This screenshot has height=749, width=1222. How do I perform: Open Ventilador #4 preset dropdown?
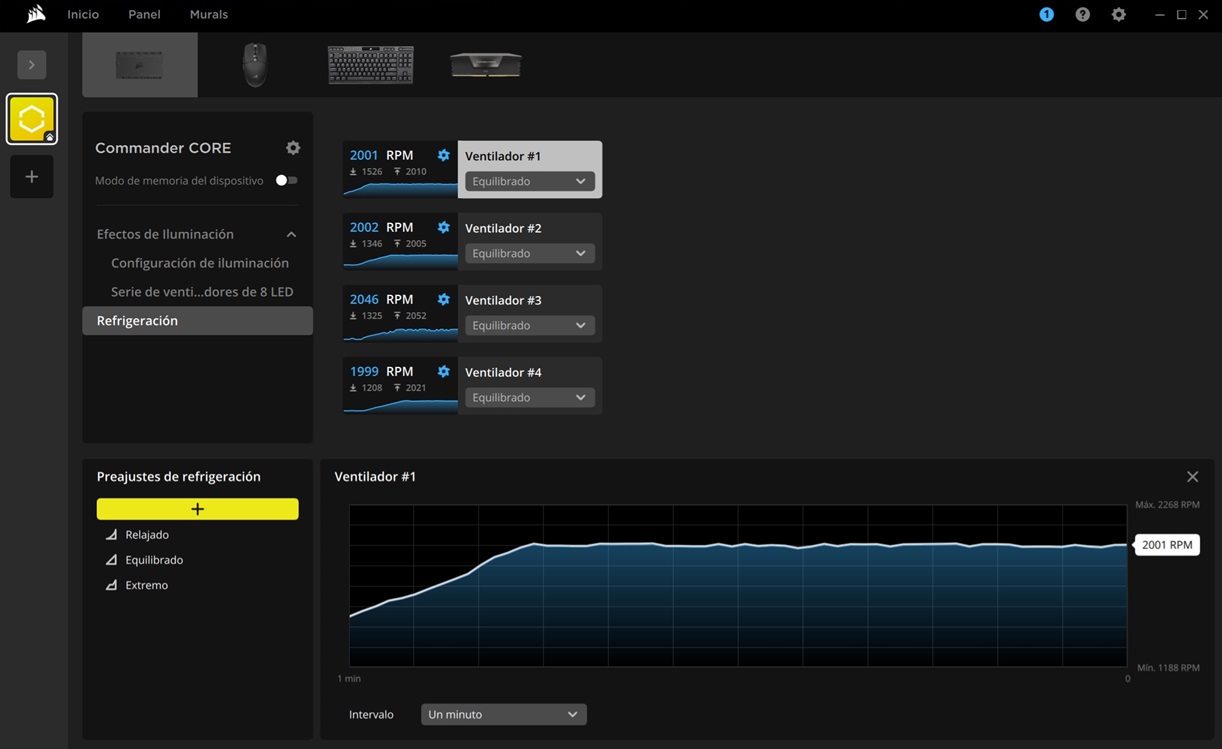[x=529, y=398]
